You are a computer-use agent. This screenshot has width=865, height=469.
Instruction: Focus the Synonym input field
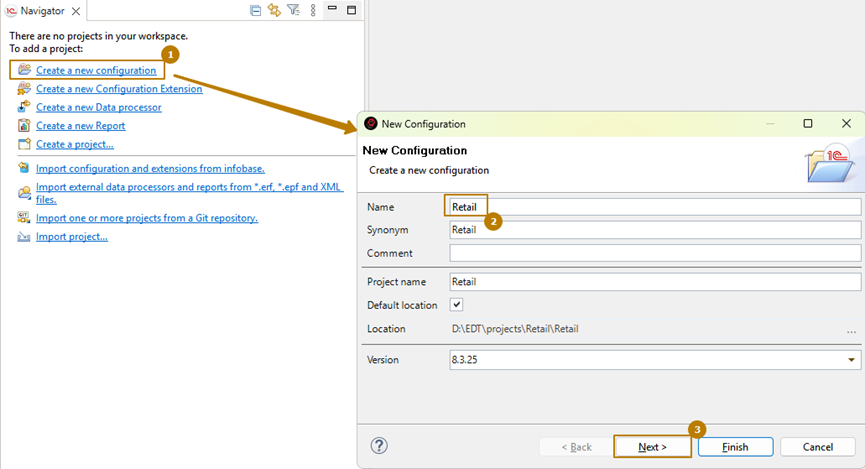coord(654,230)
